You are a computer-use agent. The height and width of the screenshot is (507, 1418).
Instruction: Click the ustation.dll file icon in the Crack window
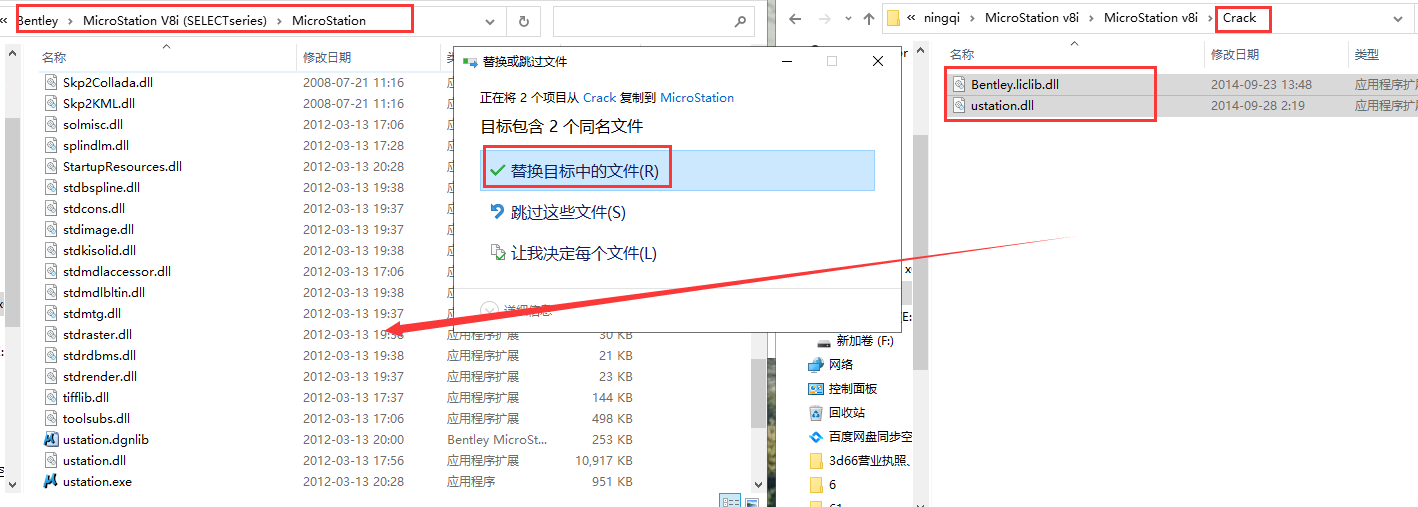click(x=959, y=105)
